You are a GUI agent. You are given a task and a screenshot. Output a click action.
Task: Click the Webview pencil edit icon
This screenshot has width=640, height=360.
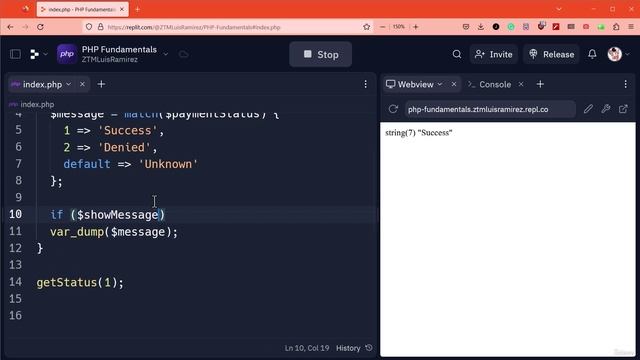(588, 109)
